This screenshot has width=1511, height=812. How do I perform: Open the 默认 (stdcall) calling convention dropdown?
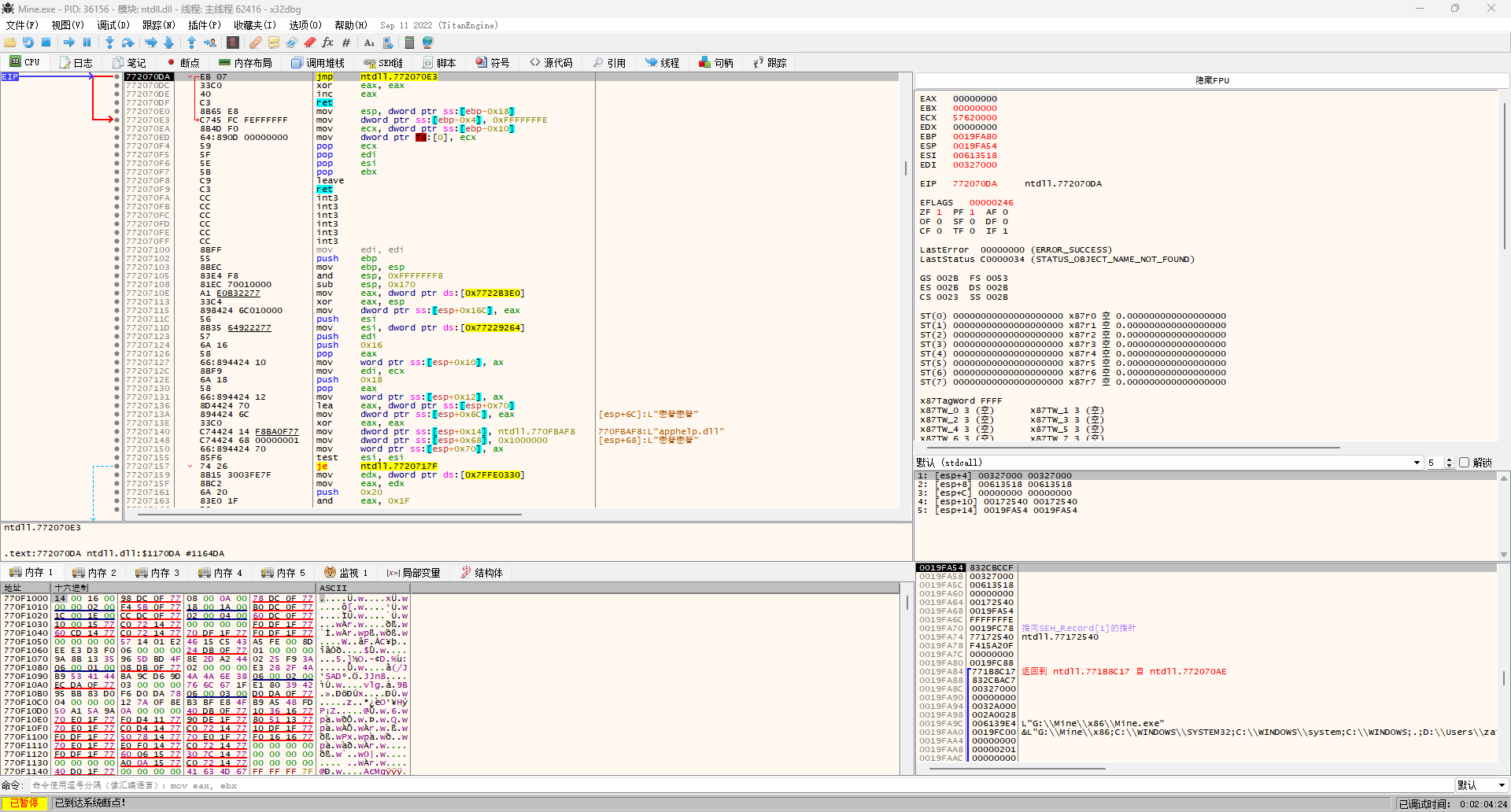1417,463
